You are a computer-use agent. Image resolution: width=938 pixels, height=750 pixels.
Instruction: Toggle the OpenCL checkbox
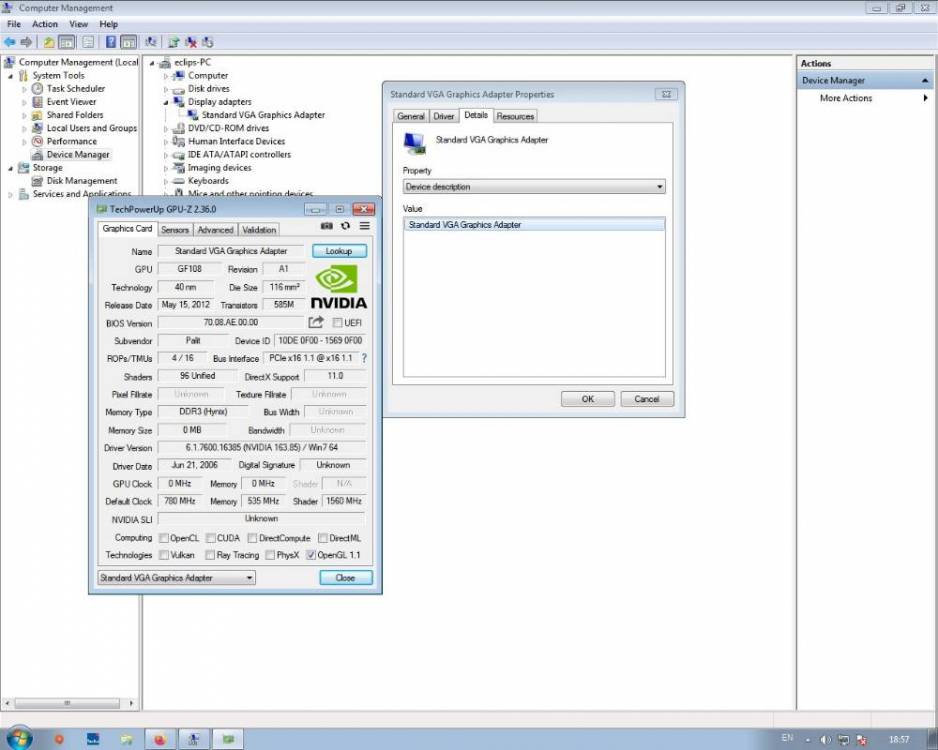tap(164, 538)
